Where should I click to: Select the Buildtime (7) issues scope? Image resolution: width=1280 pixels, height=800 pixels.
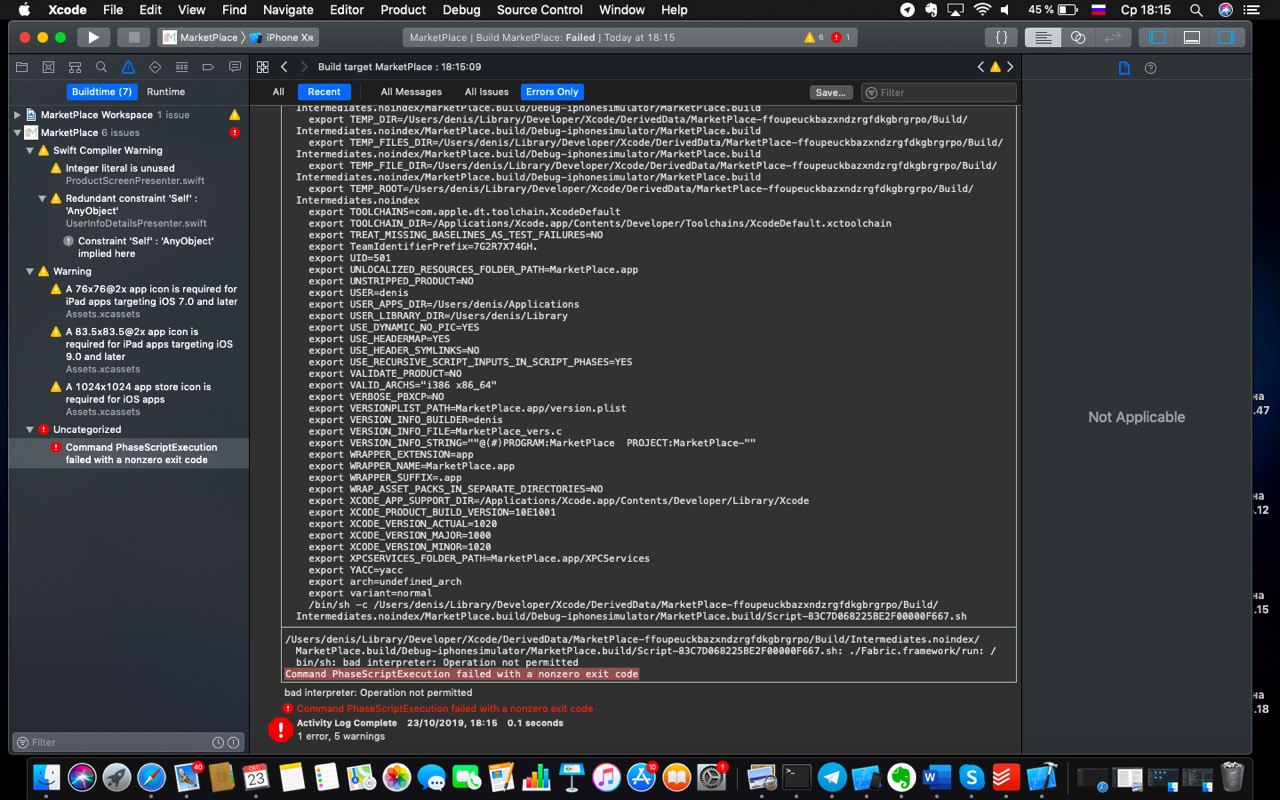click(102, 92)
